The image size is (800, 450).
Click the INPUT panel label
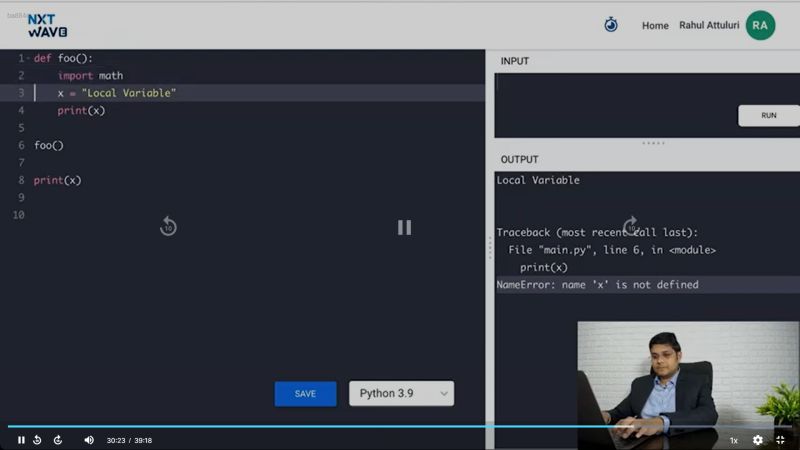pos(515,61)
